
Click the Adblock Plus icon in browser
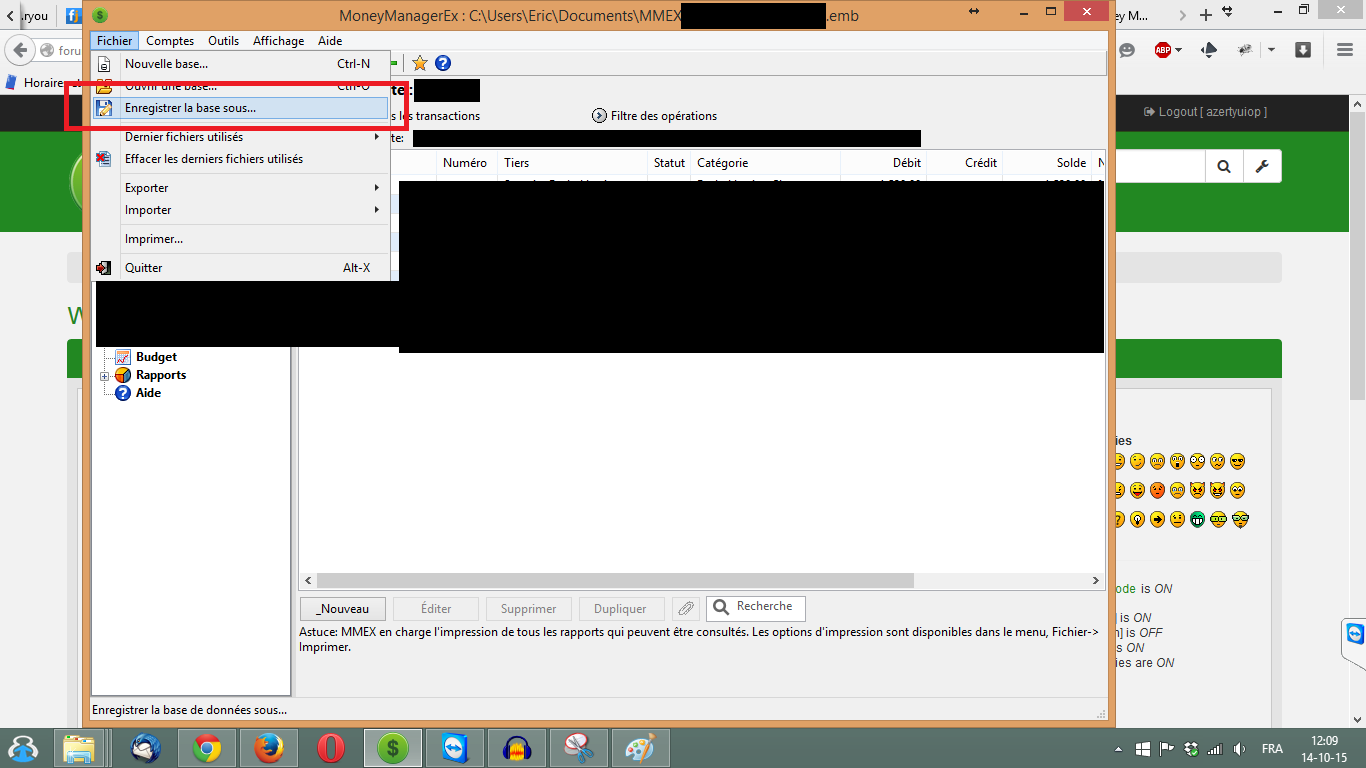pos(1163,50)
